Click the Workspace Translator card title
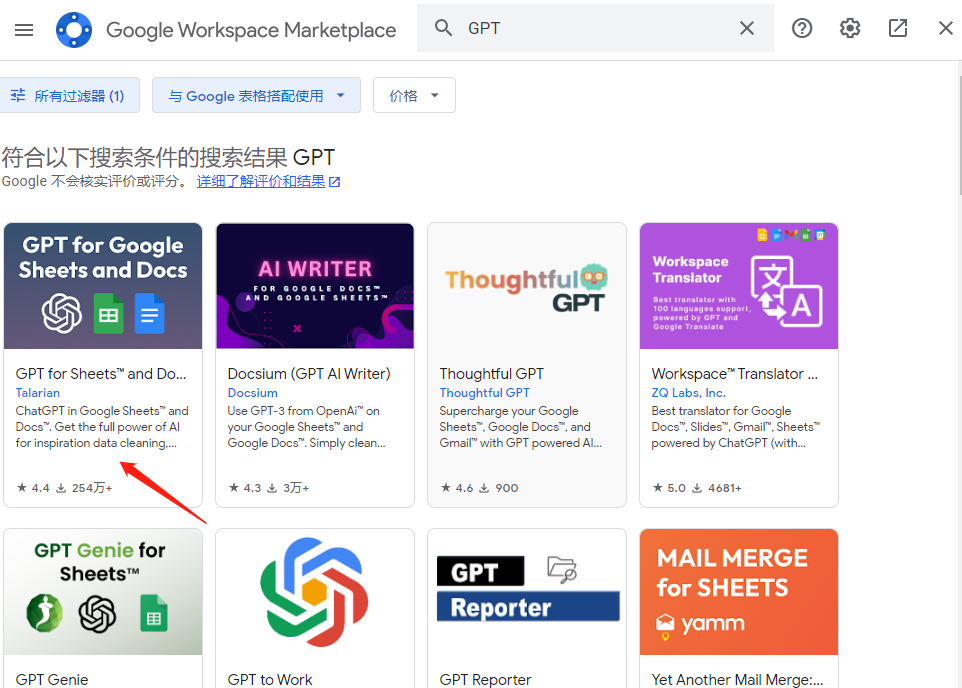Image resolution: width=962 pixels, height=688 pixels. [734, 374]
